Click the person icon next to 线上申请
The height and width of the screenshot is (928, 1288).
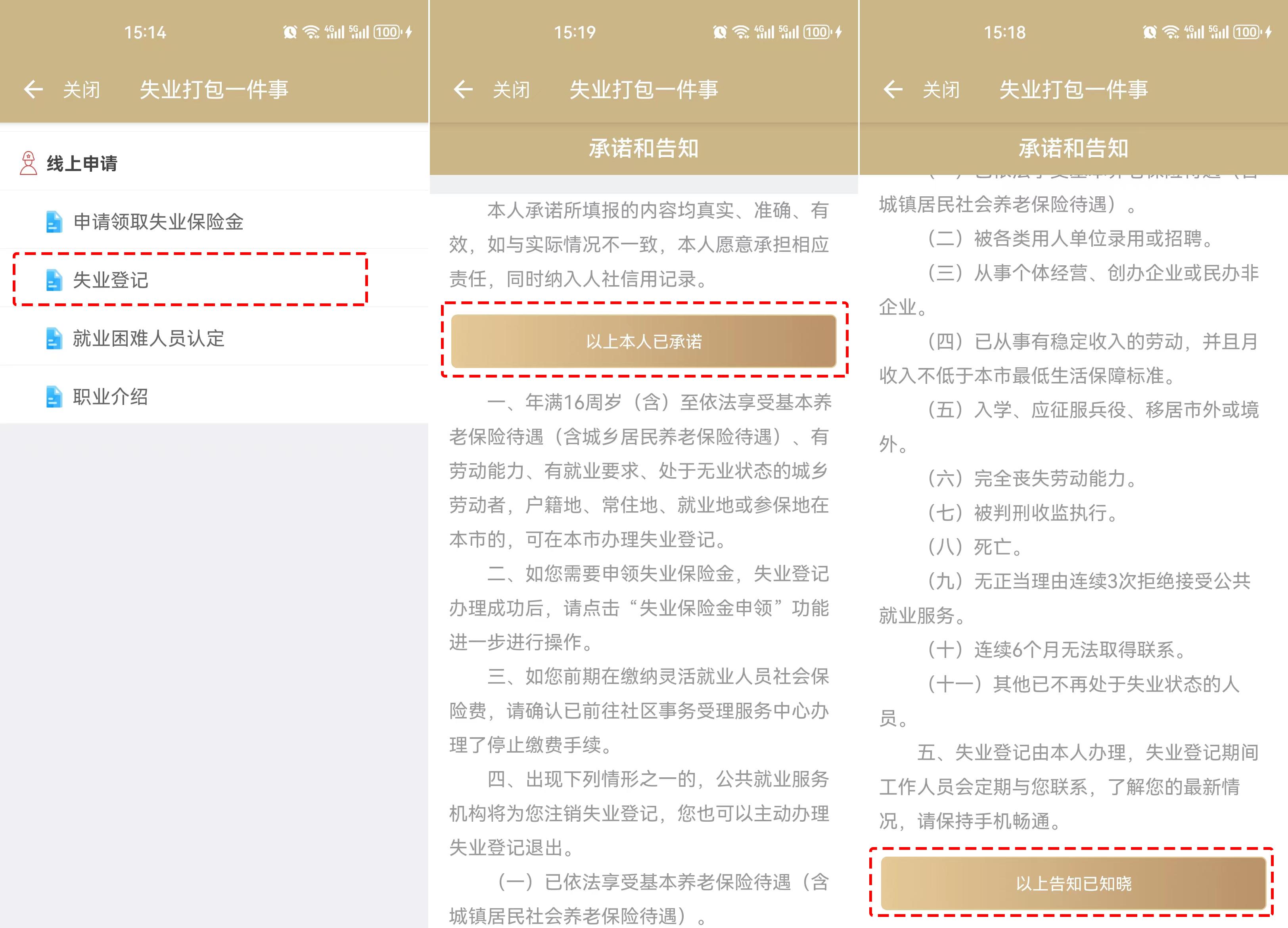point(29,163)
